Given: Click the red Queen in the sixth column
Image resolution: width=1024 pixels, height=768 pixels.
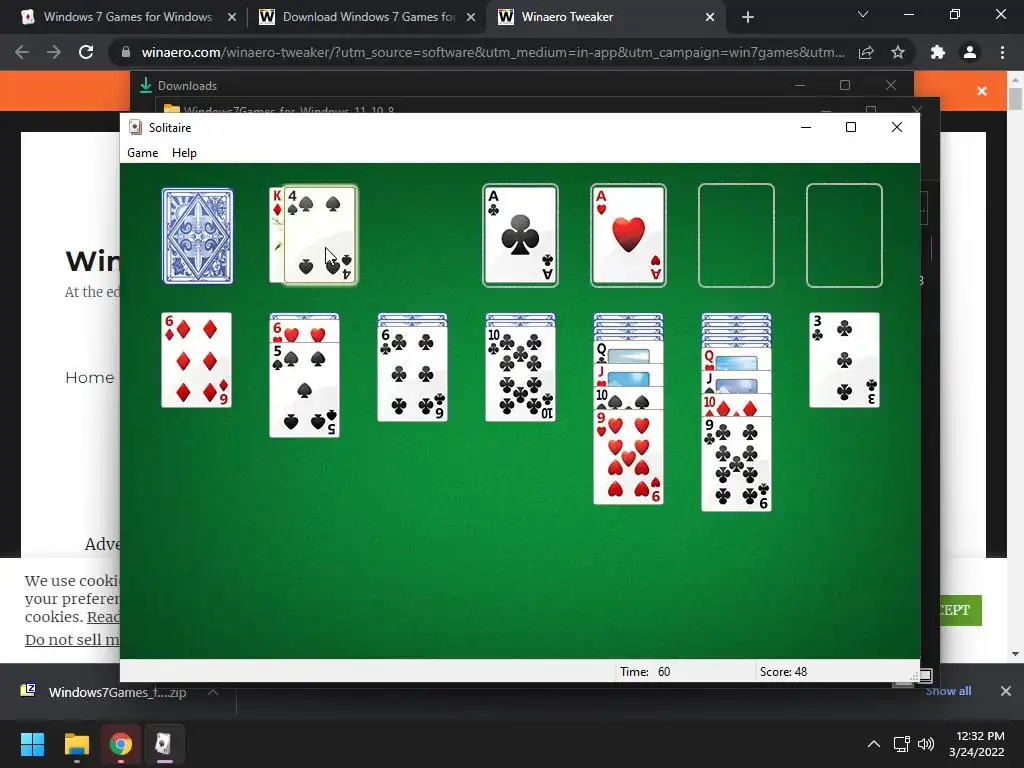Looking at the screenshot, I should point(736,359).
